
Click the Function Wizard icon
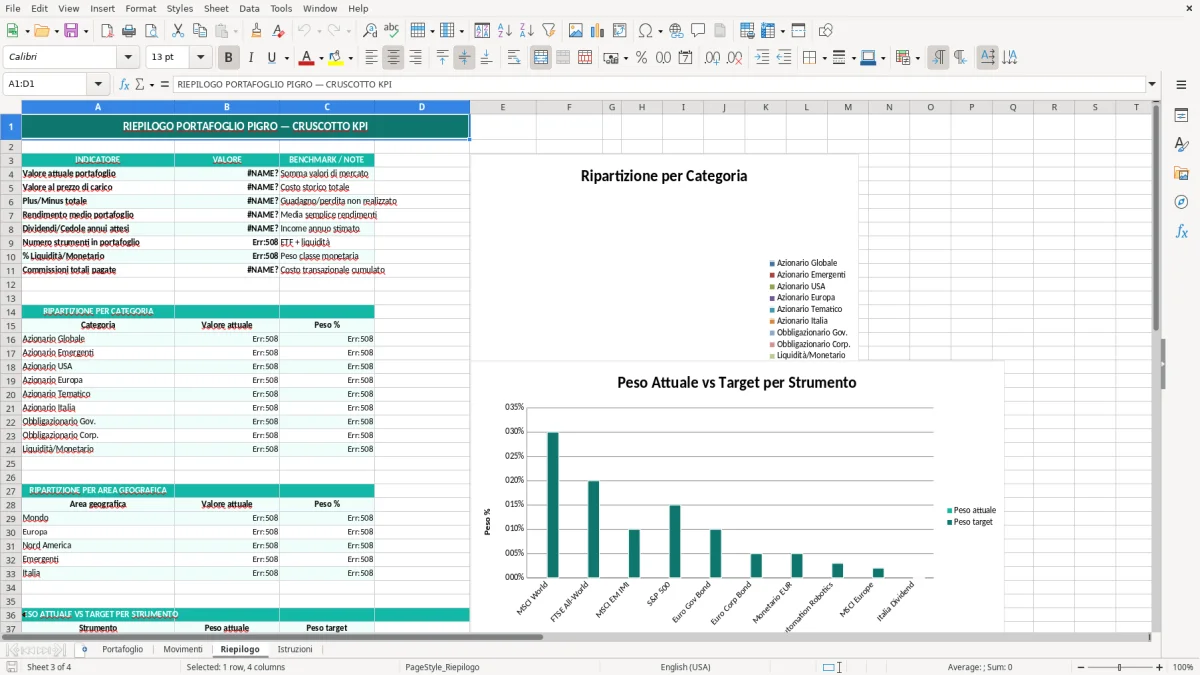click(124, 85)
